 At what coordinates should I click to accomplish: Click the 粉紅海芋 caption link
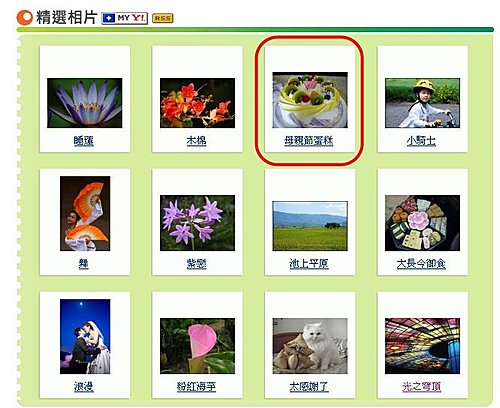[x=196, y=387]
